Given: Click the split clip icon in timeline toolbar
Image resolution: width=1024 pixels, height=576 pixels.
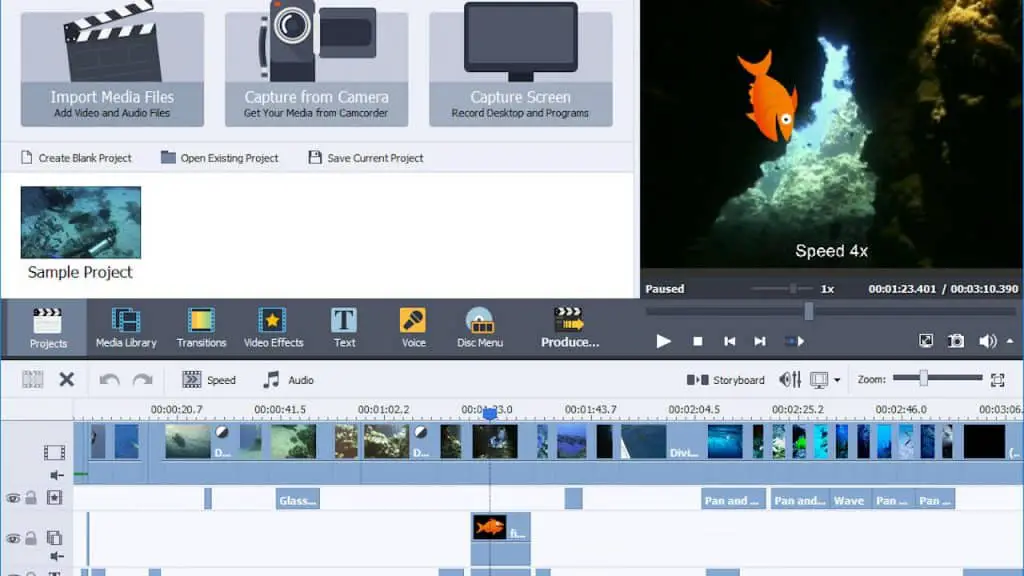Looking at the screenshot, I should click(x=33, y=379).
